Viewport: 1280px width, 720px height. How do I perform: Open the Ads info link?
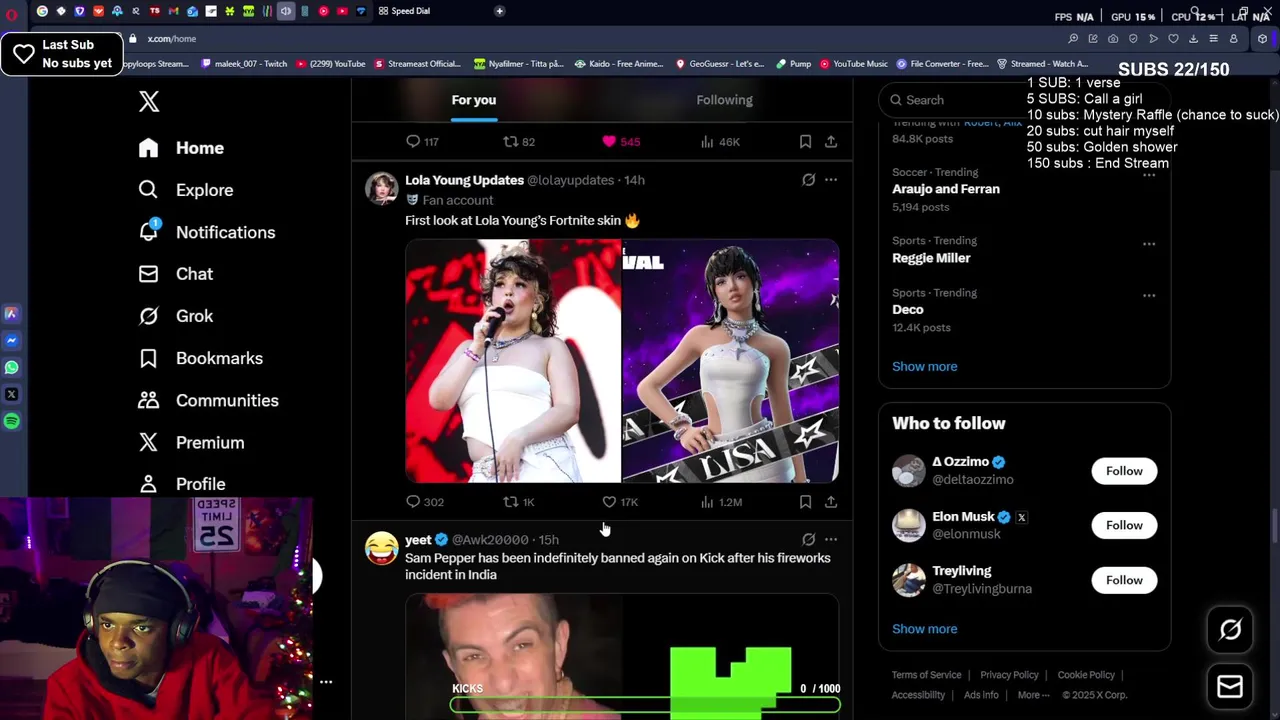(x=981, y=695)
